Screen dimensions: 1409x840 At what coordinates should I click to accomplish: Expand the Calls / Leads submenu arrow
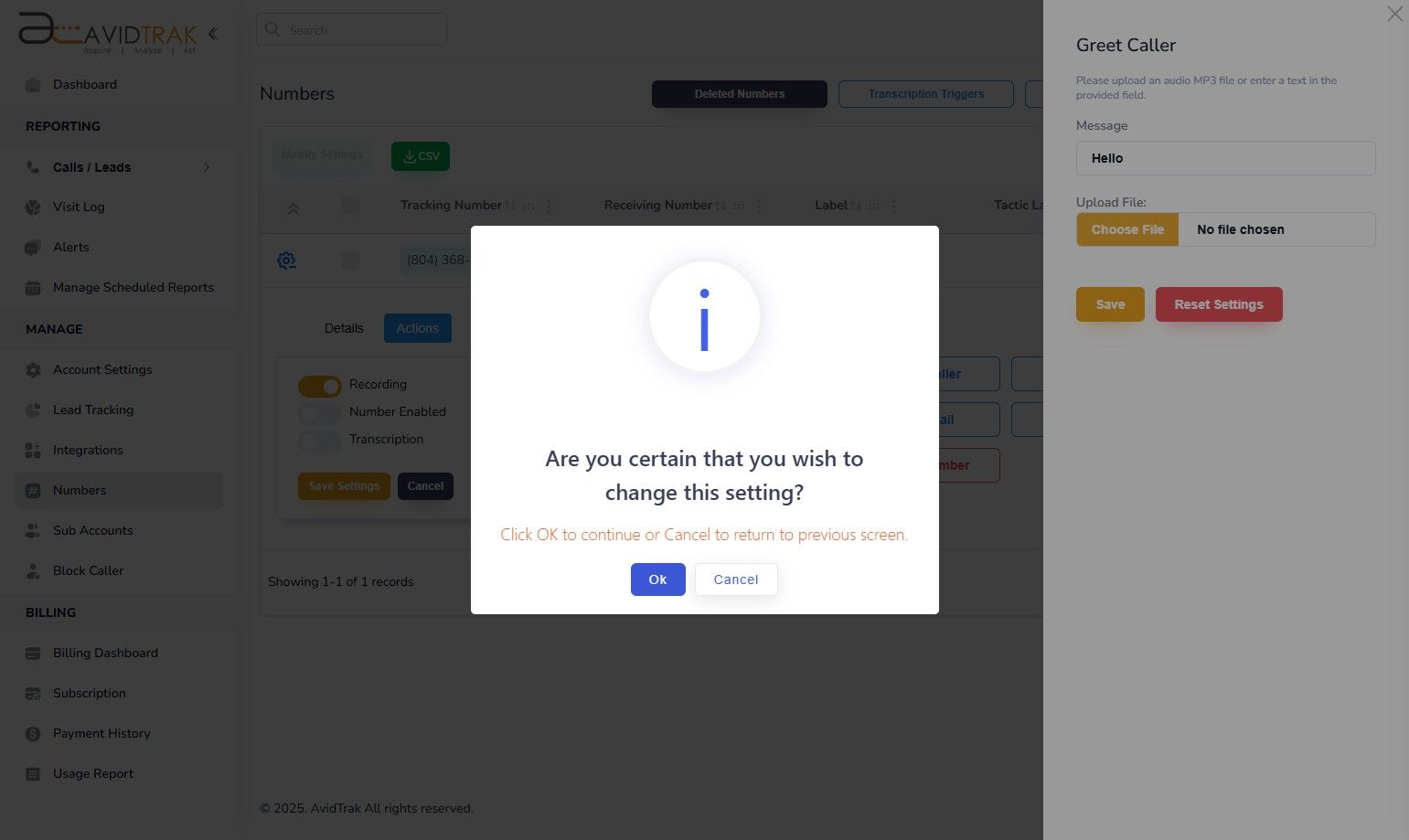207,167
